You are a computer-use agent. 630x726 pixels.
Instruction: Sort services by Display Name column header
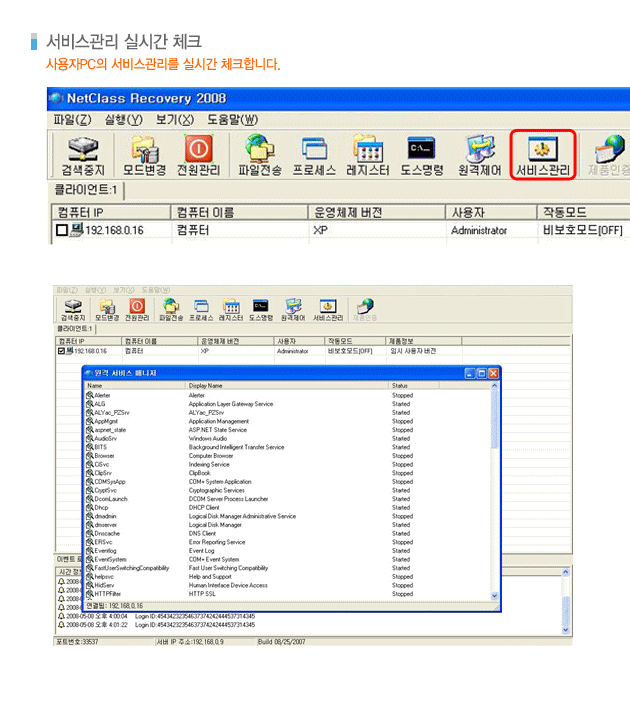click(x=287, y=385)
